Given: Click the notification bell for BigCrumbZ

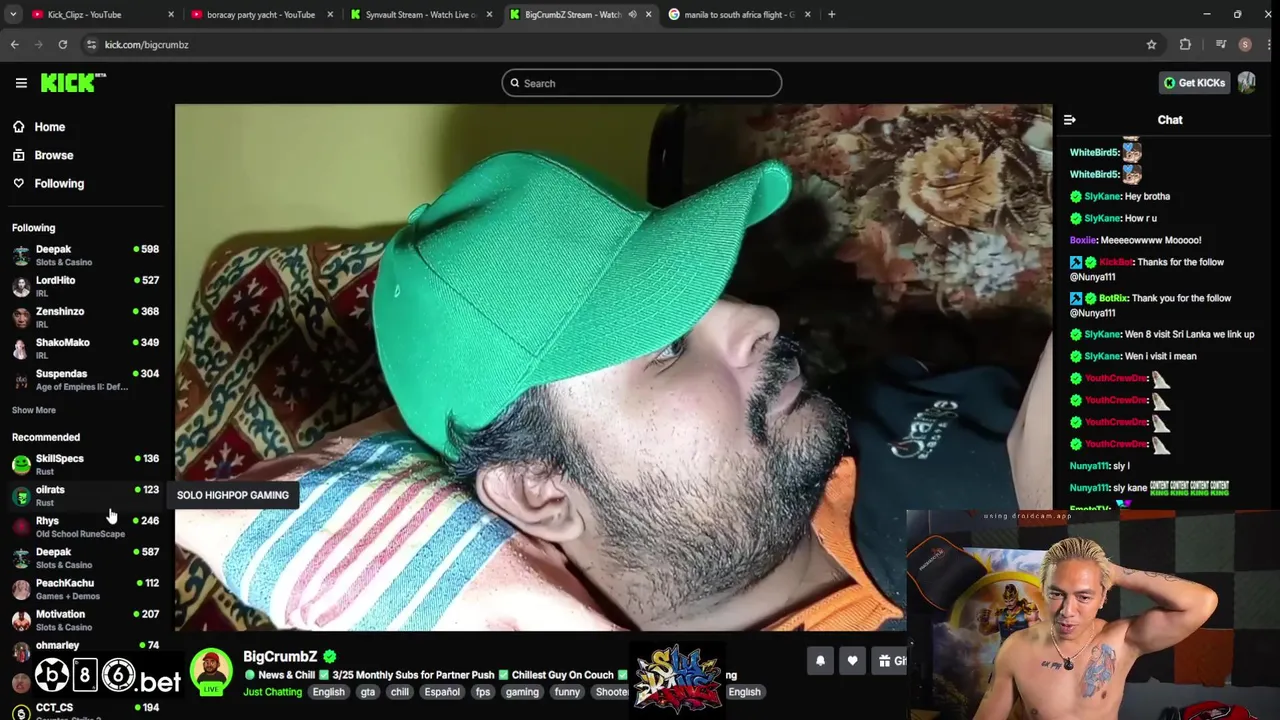Looking at the screenshot, I should (x=820, y=661).
